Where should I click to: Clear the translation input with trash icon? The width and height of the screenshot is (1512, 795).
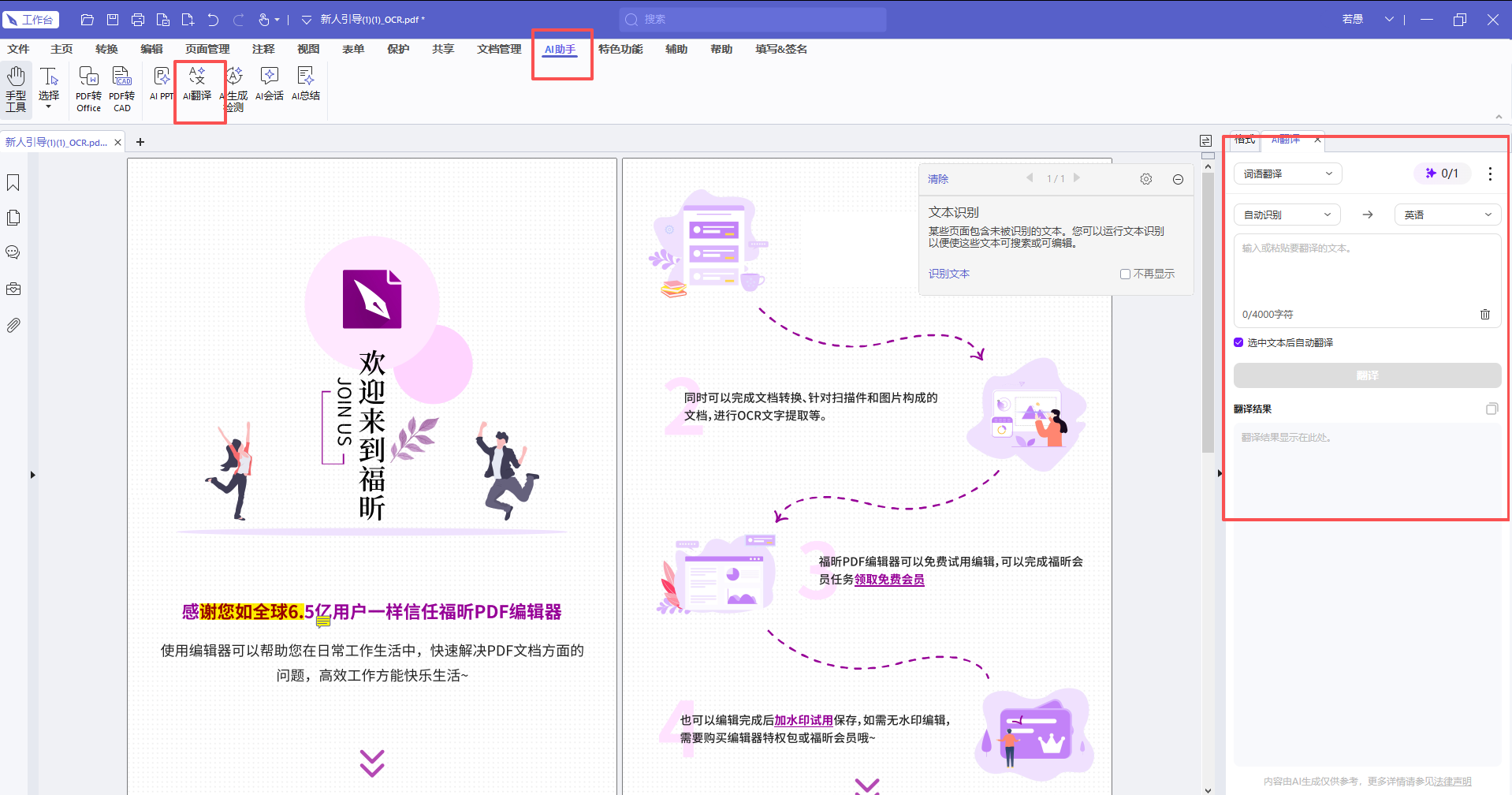[1485, 314]
